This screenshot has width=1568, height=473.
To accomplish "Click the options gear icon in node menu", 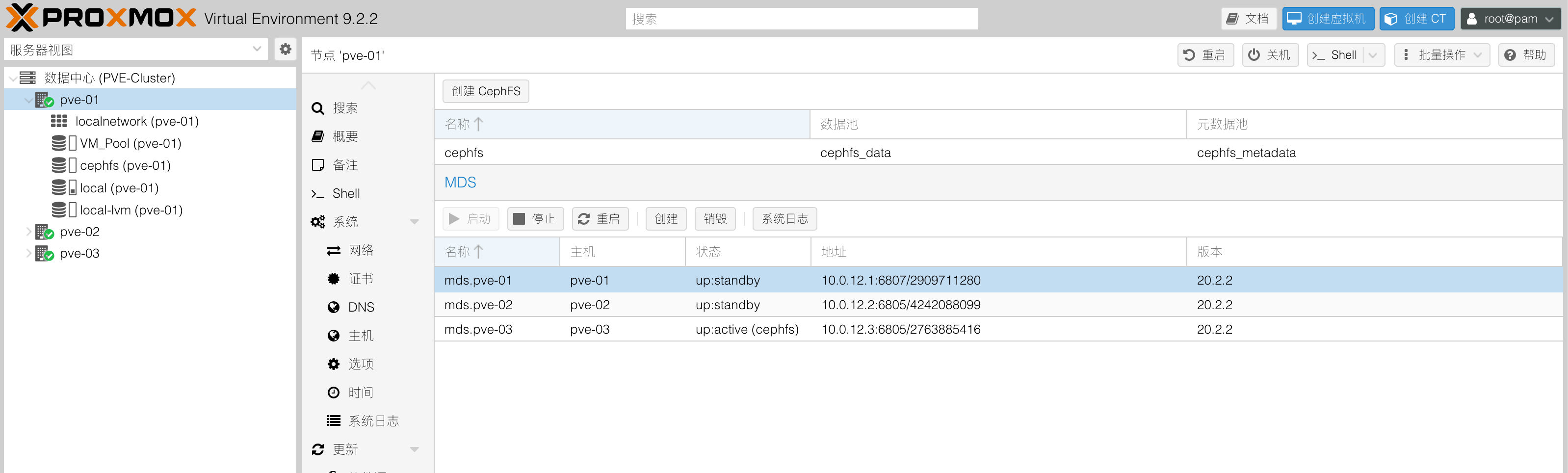I will pos(334,364).
